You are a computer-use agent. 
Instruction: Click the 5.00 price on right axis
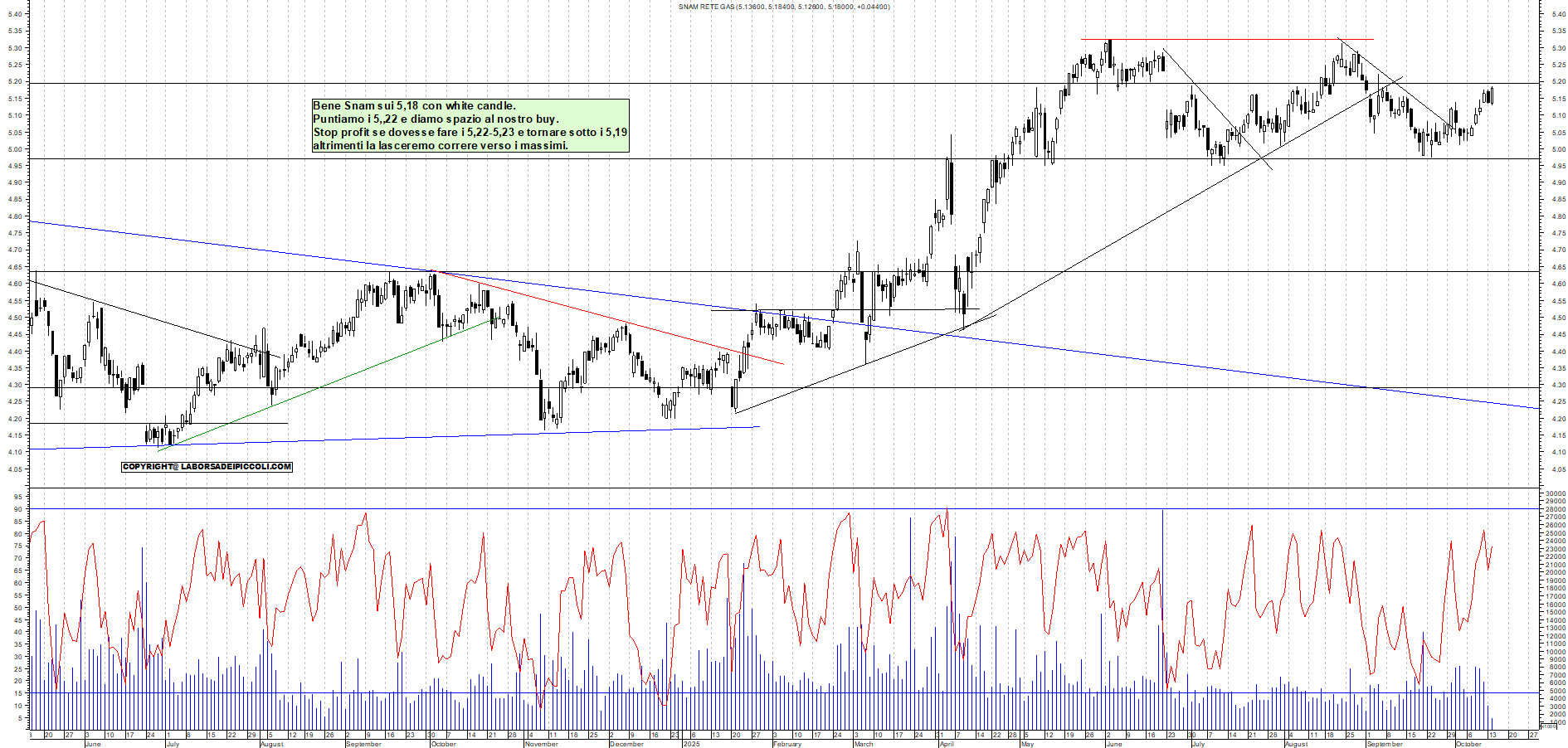(1558, 149)
